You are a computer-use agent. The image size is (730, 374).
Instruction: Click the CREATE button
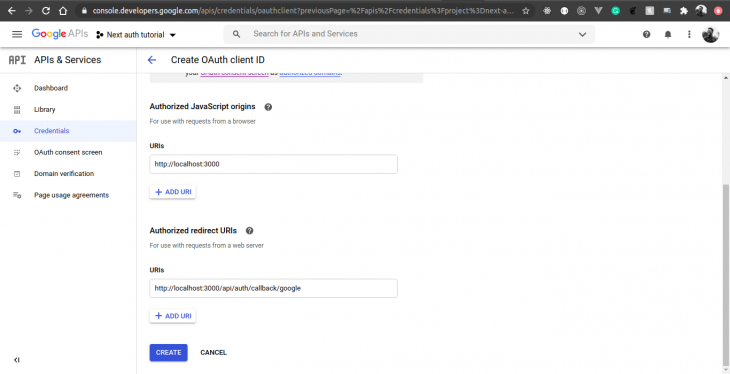coord(169,353)
